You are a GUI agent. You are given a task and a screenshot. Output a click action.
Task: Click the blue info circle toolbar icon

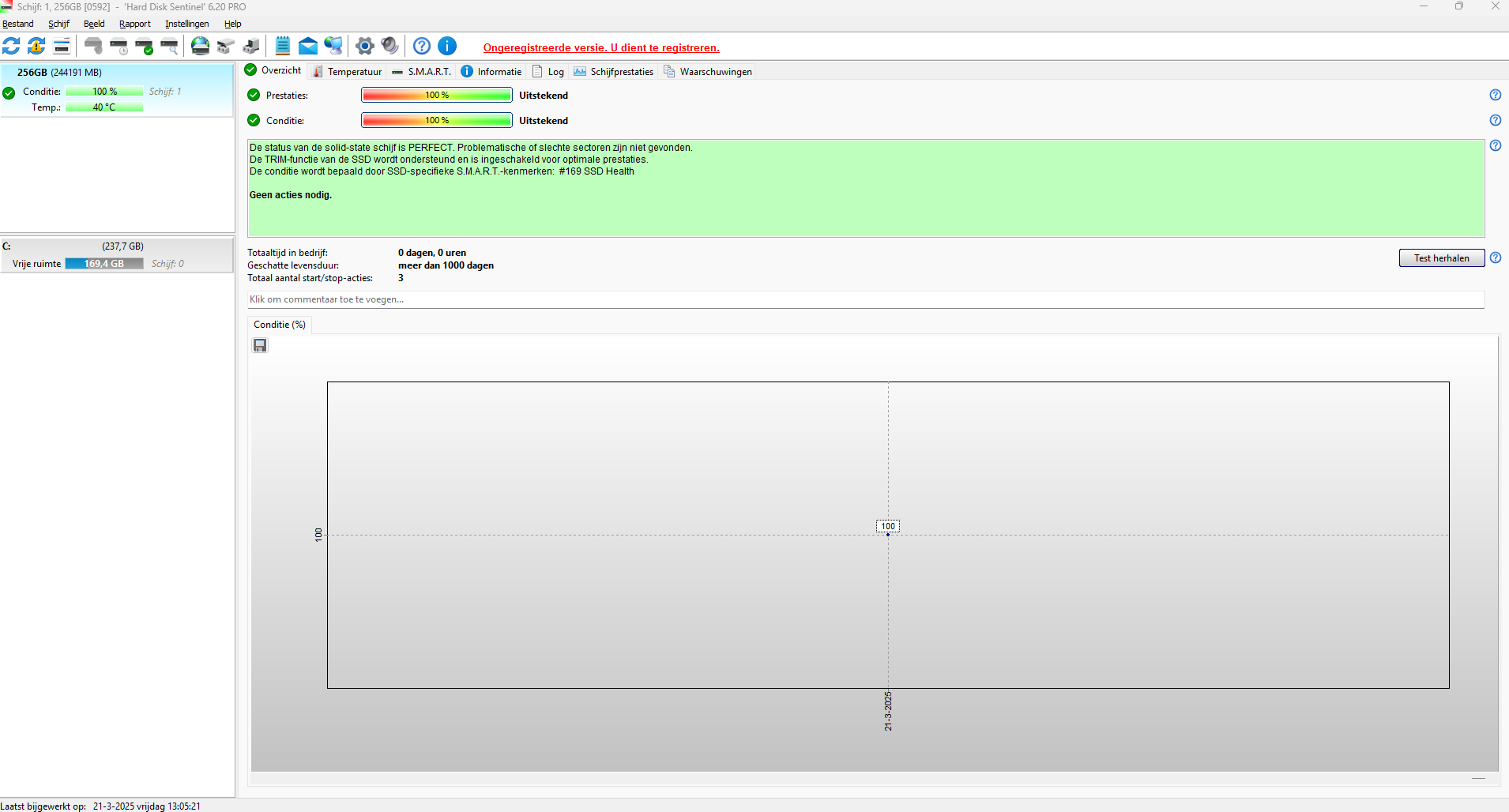[447, 46]
